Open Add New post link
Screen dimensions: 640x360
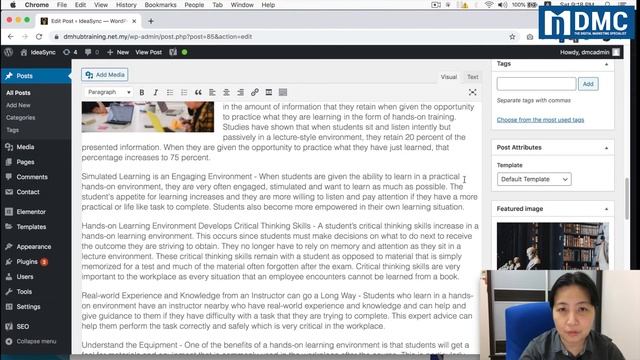click(x=18, y=105)
